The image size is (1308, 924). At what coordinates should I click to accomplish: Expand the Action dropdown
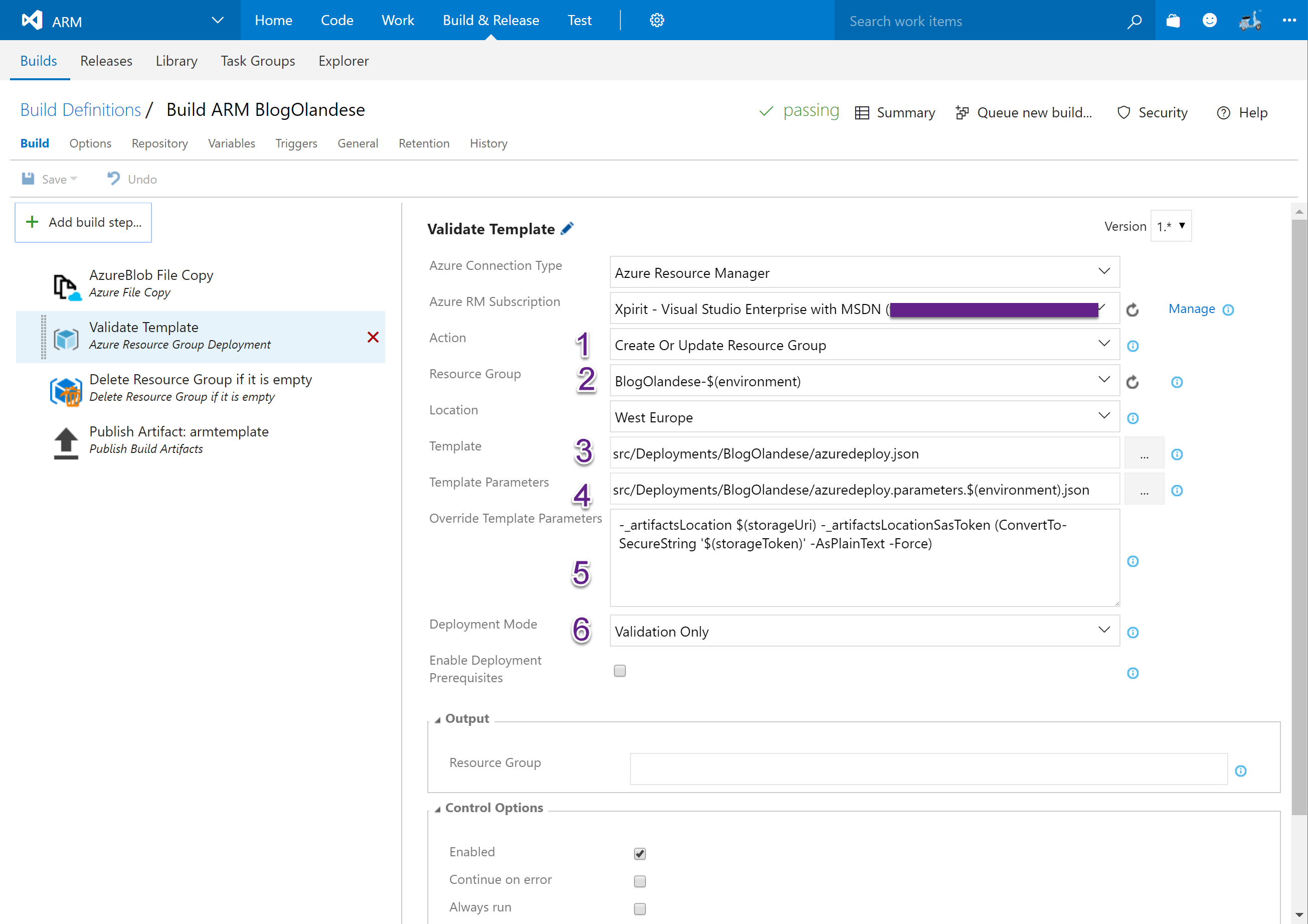[x=864, y=345]
